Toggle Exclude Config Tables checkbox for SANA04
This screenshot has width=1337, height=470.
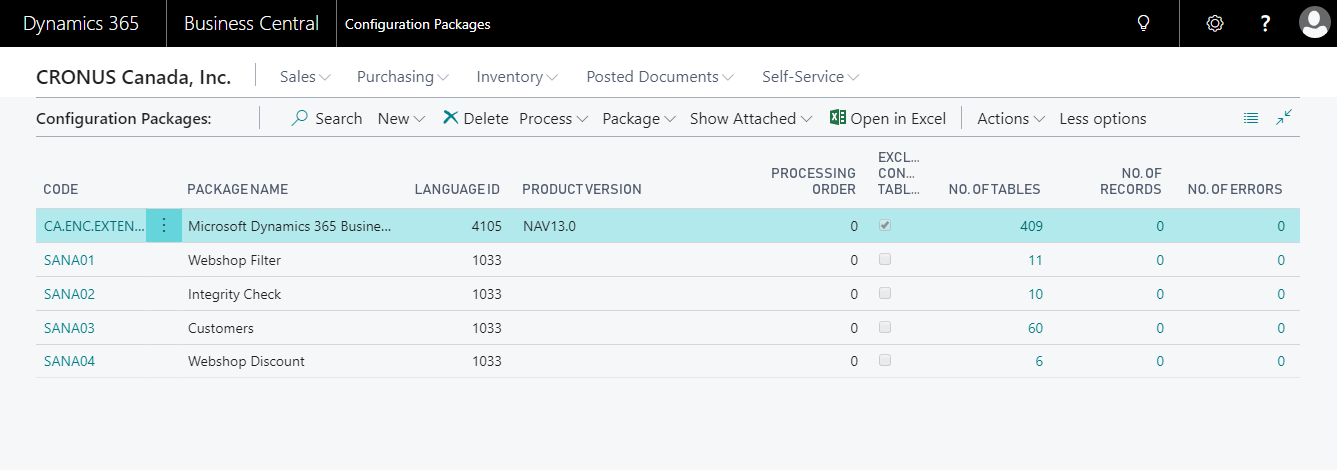pos(885,361)
